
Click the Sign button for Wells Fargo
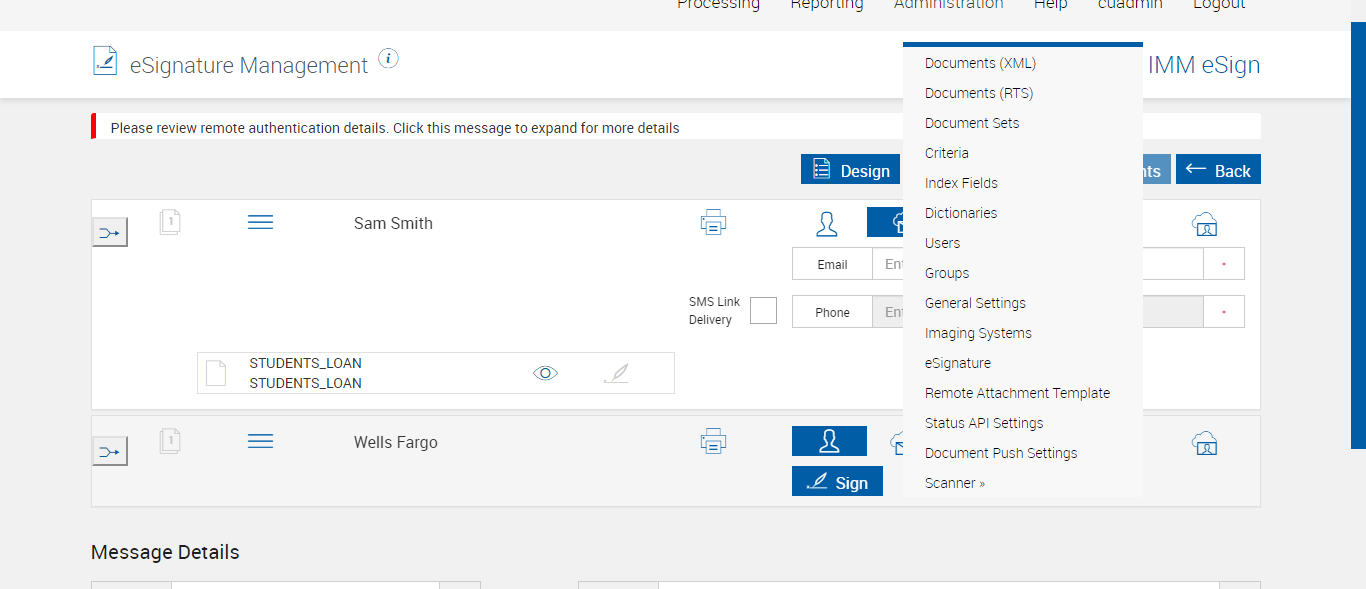point(837,482)
